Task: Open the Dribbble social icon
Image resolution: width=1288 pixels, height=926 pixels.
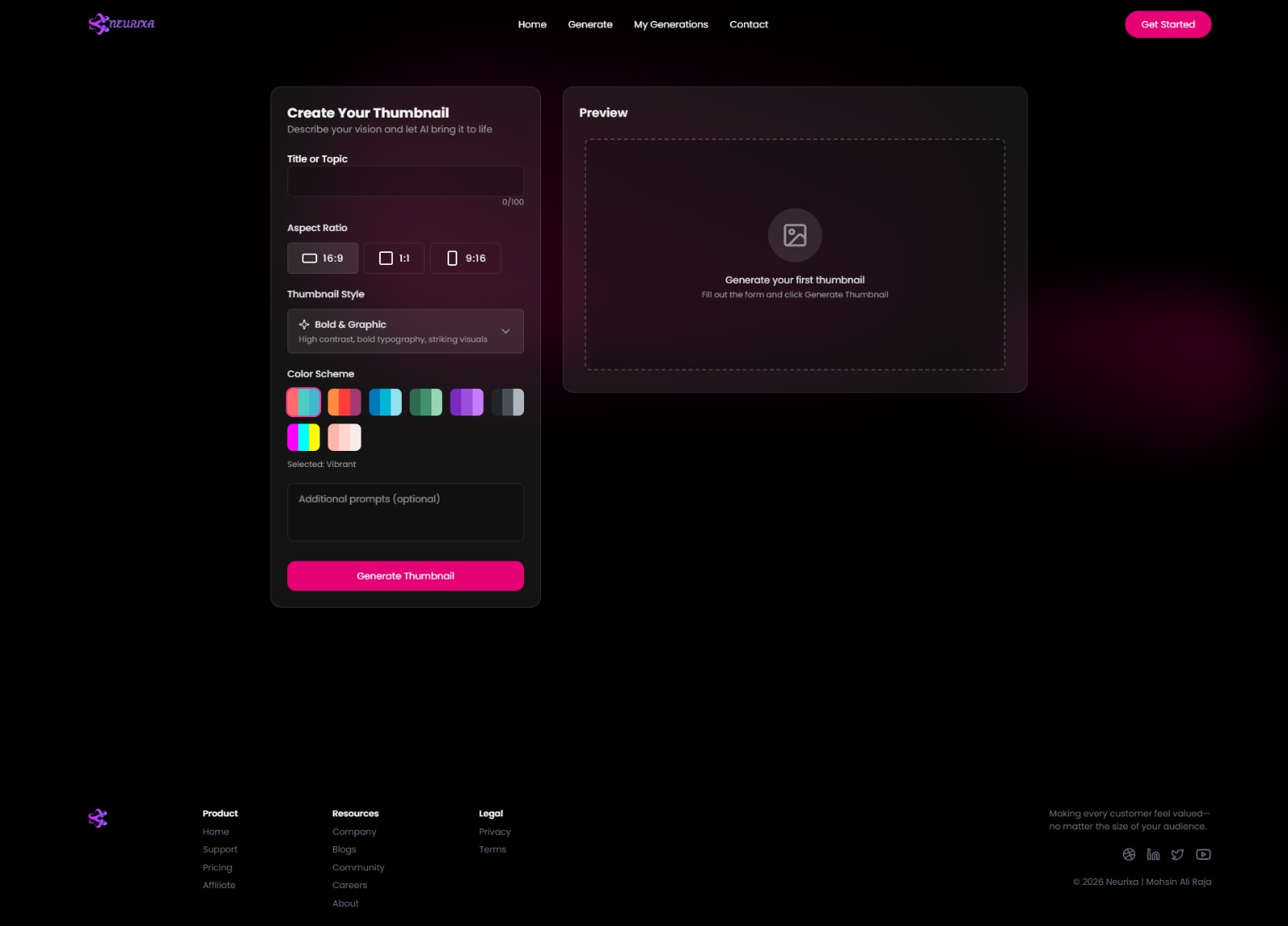Action: (x=1129, y=854)
